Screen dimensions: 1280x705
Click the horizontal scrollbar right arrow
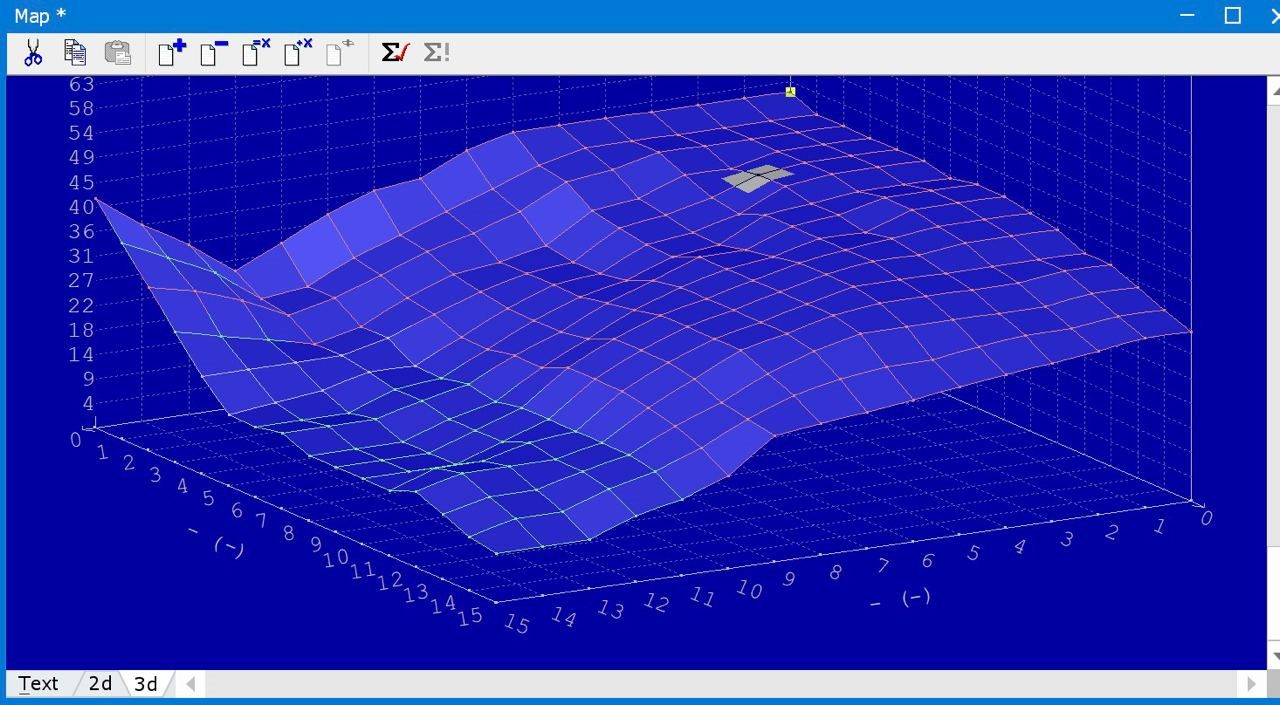click(x=1251, y=684)
